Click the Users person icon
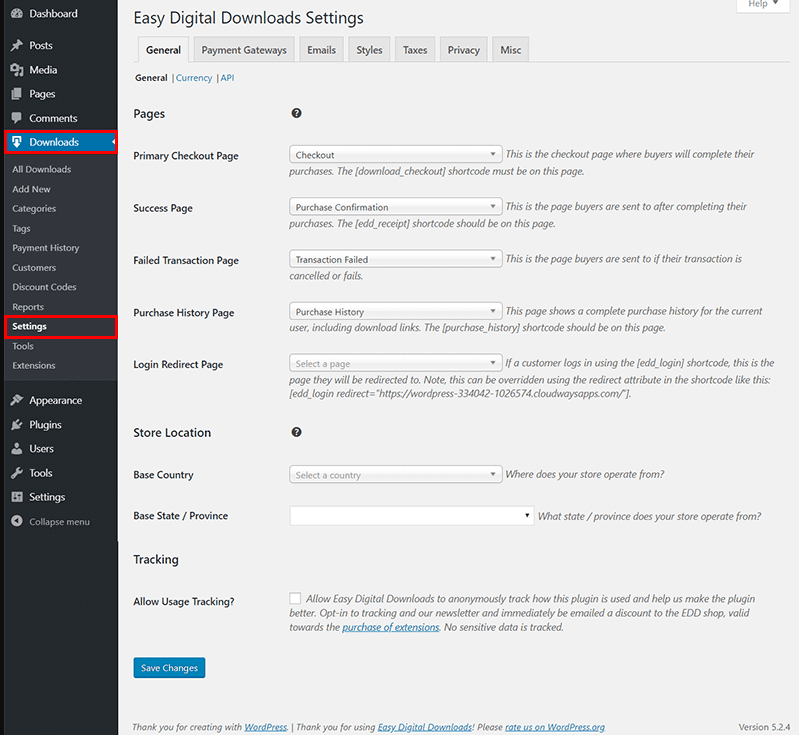Image resolution: width=799 pixels, height=735 pixels. (17, 449)
